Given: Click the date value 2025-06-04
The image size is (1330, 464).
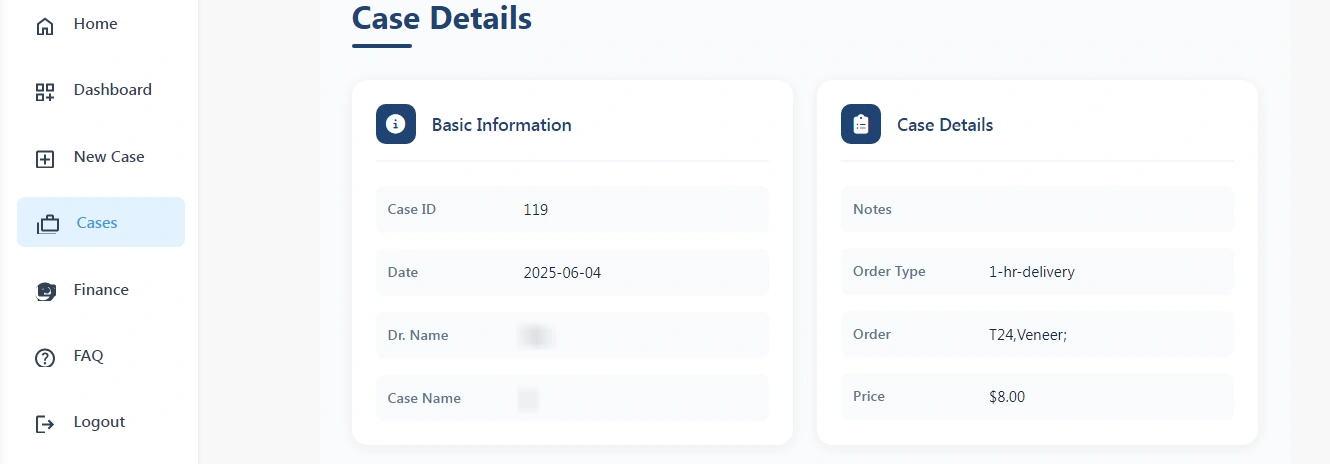Looking at the screenshot, I should (562, 272).
